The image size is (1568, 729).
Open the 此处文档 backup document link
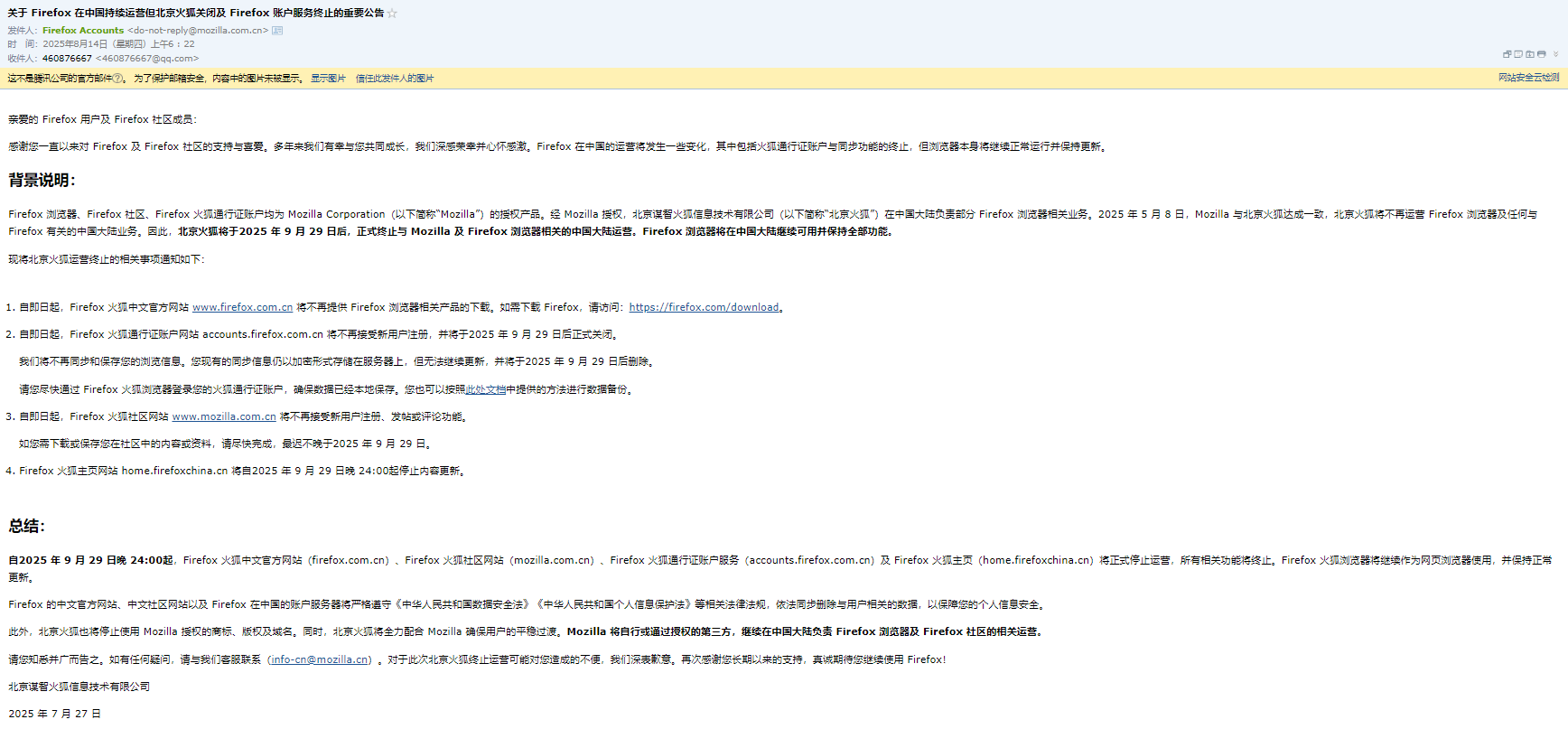pyautogui.click(x=485, y=389)
